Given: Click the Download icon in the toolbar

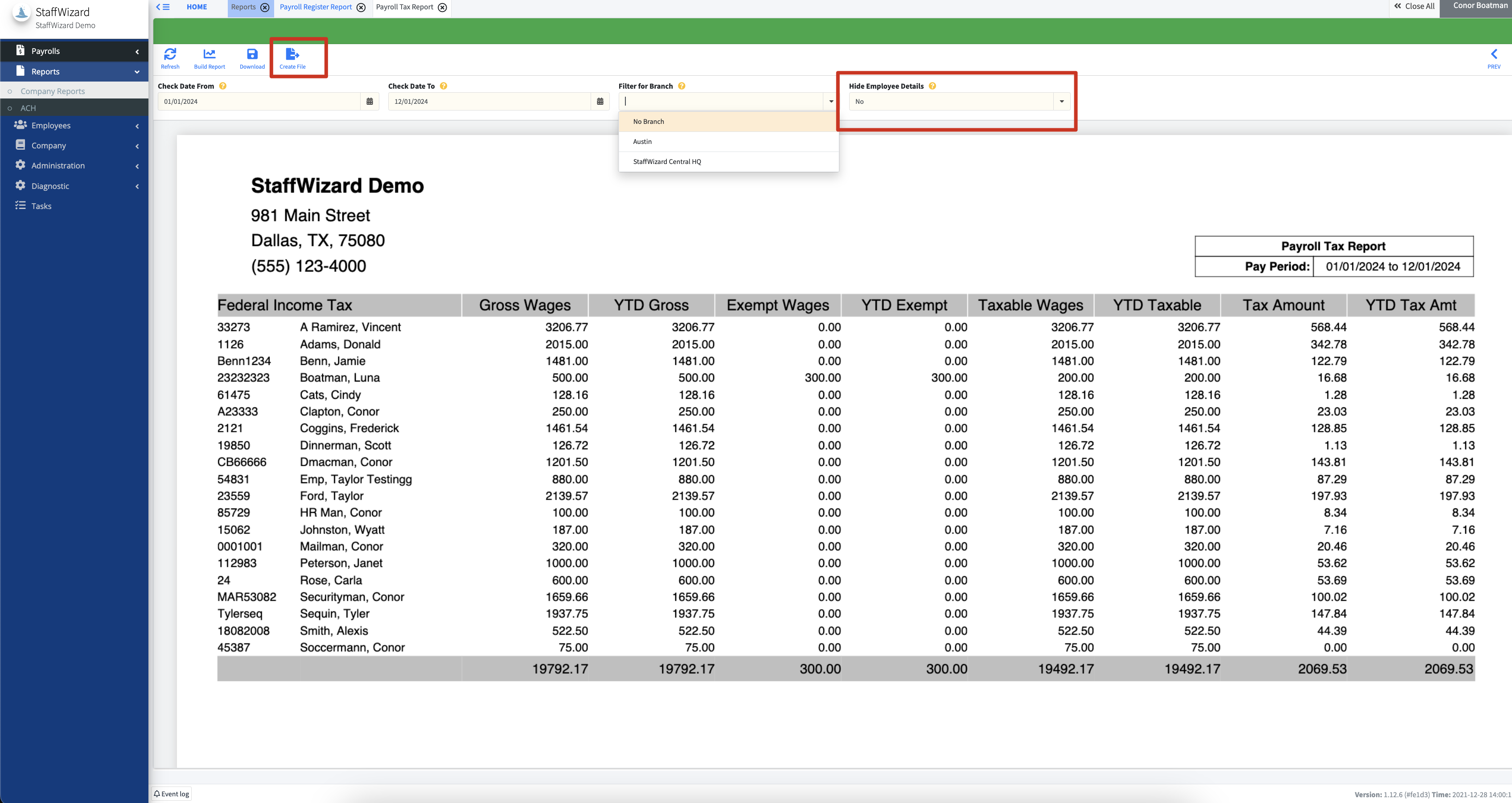Looking at the screenshot, I should (x=252, y=57).
